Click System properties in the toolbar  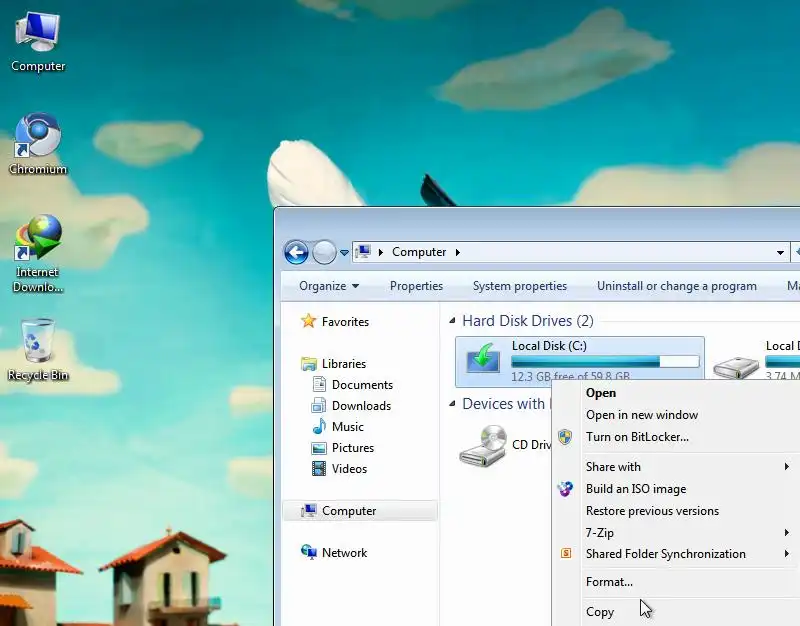pos(519,286)
